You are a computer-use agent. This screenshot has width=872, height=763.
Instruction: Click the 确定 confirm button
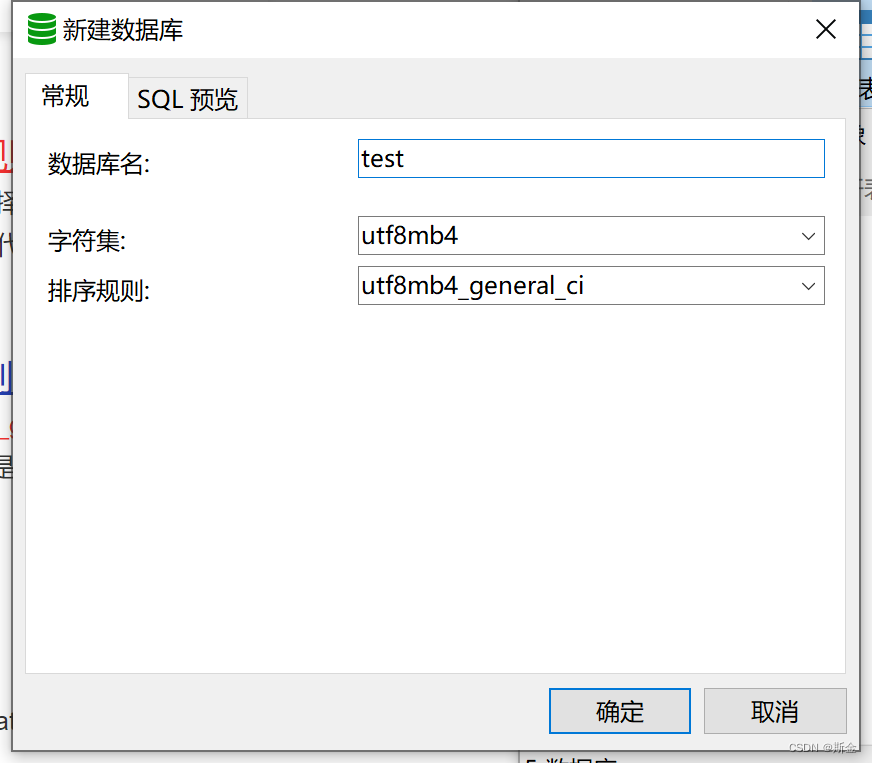tap(619, 711)
